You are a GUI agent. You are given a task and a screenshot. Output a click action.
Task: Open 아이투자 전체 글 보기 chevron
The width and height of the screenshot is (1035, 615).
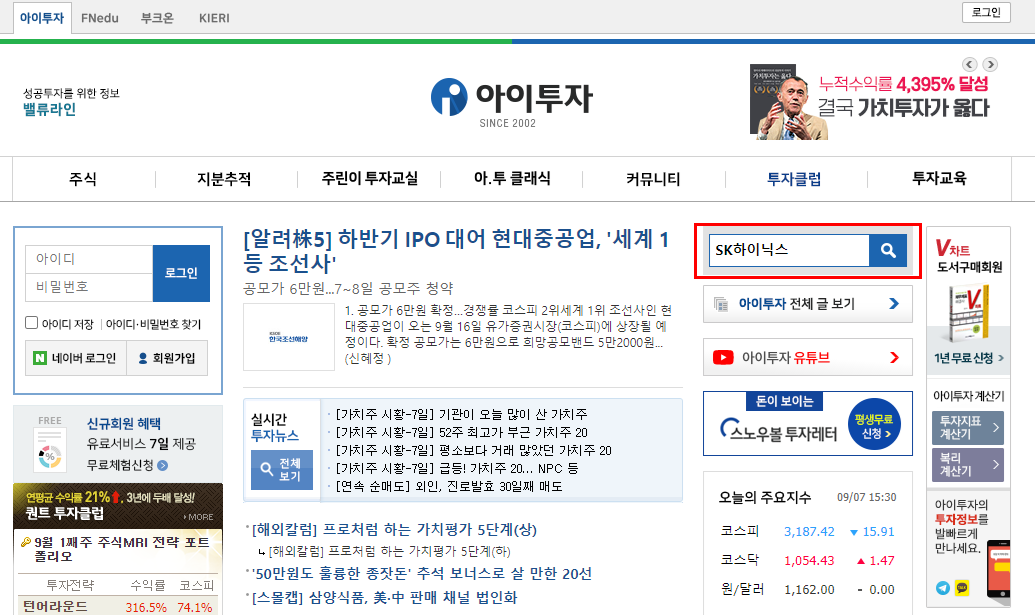(x=894, y=304)
